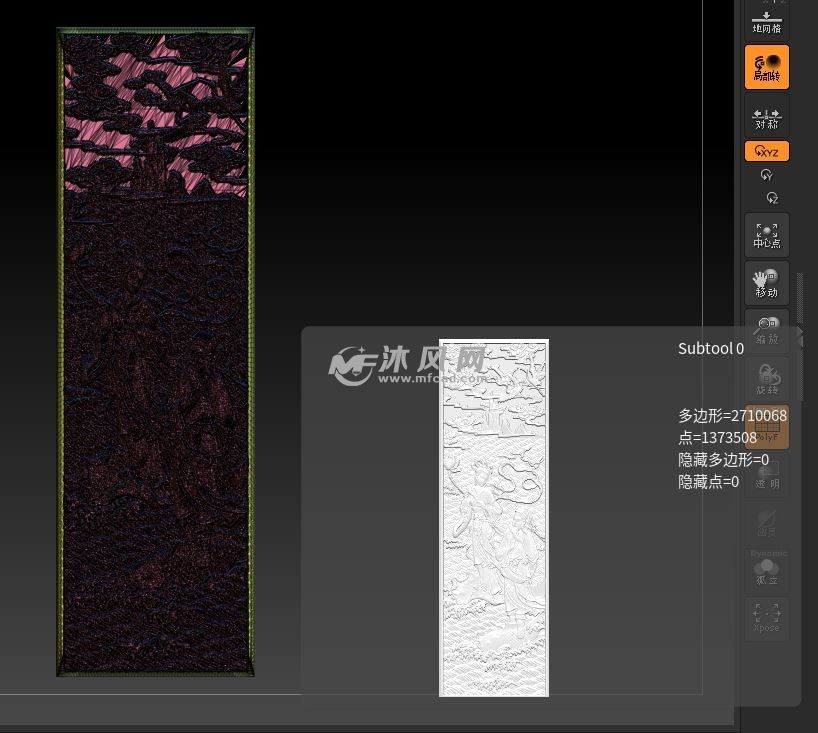This screenshot has height=733, width=818.
Task: Select the carved panel model on canvas
Action: 155,350
